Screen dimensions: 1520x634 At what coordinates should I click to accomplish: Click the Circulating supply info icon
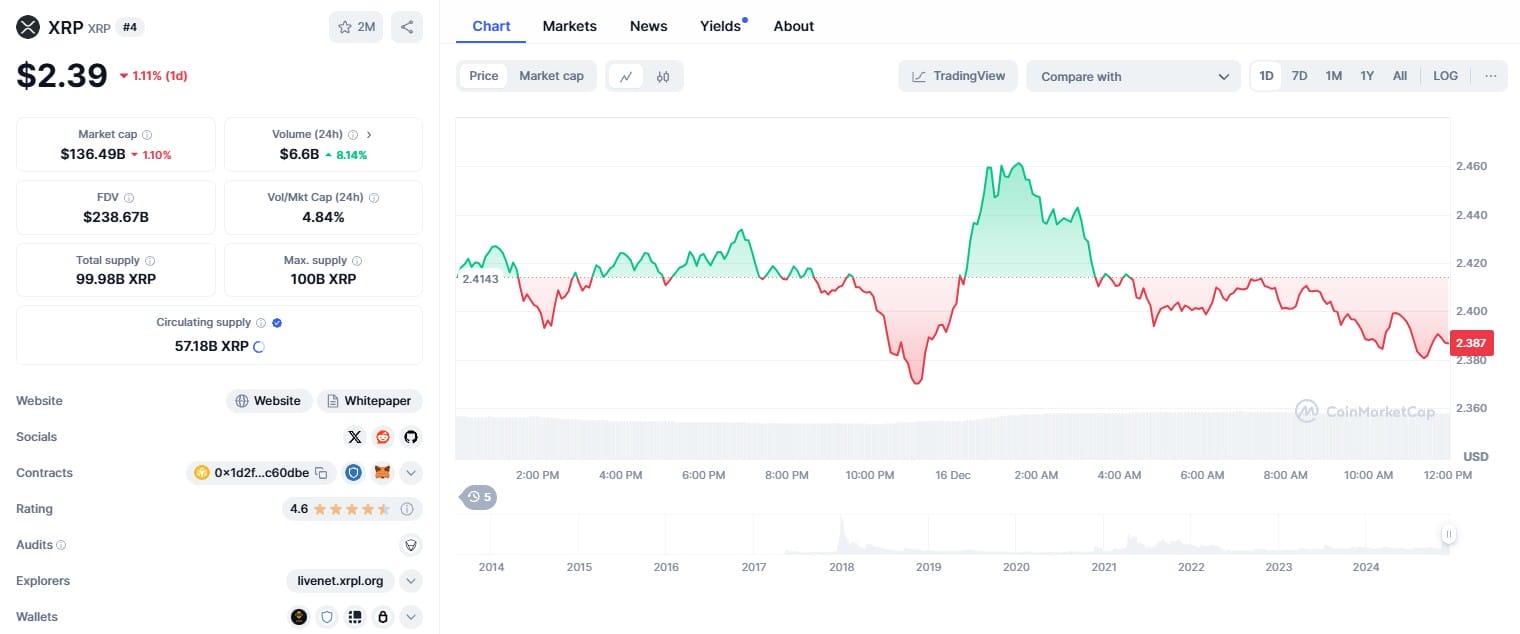coord(261,323)
